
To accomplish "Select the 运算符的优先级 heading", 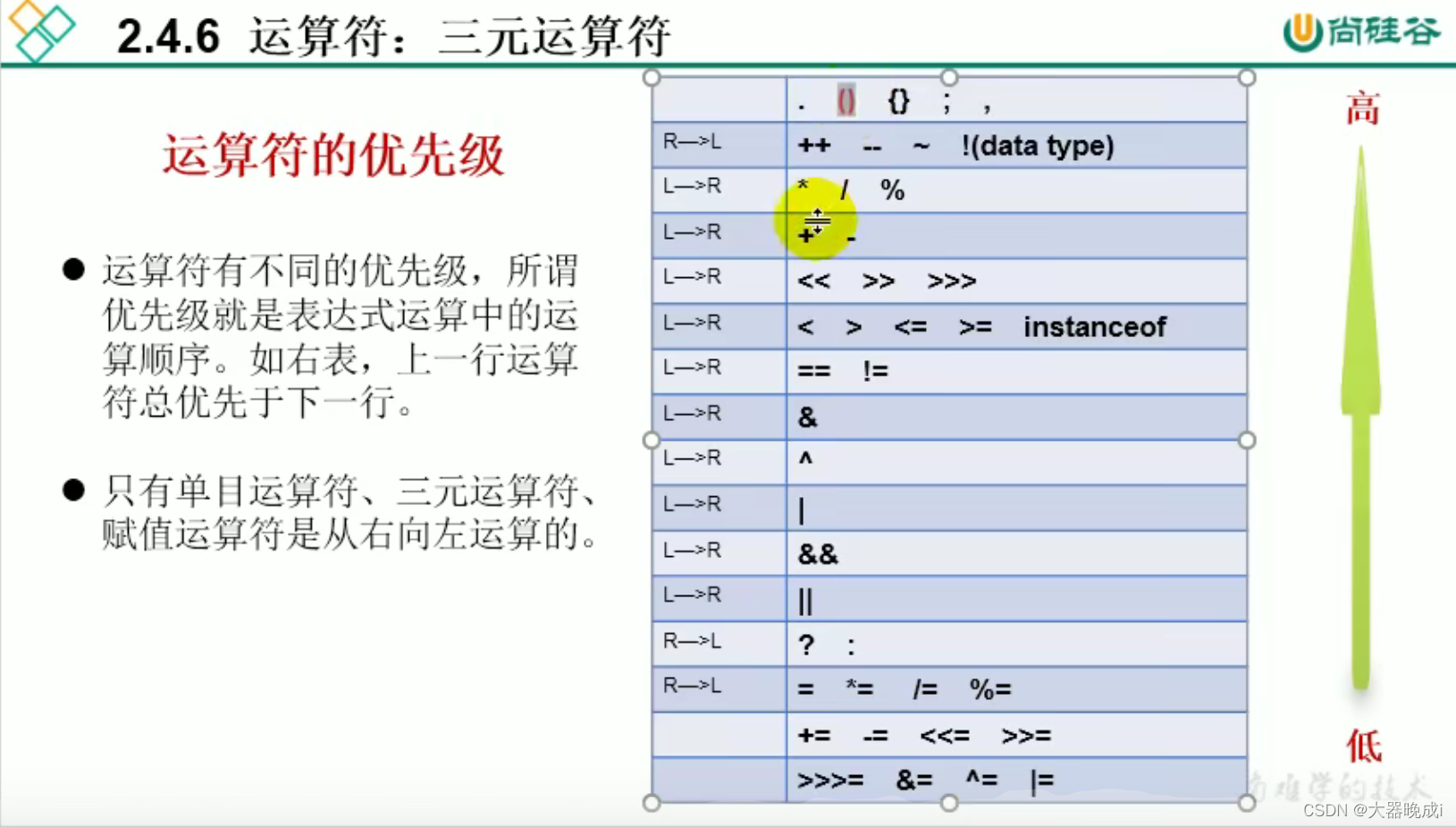I will click(333, 153).
